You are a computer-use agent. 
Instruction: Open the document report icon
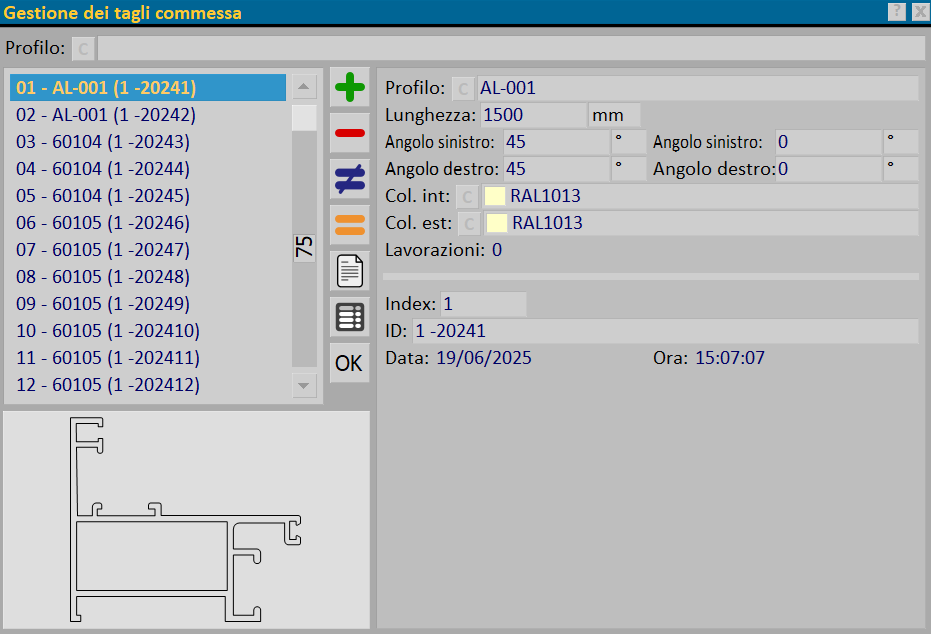(350, 271)
